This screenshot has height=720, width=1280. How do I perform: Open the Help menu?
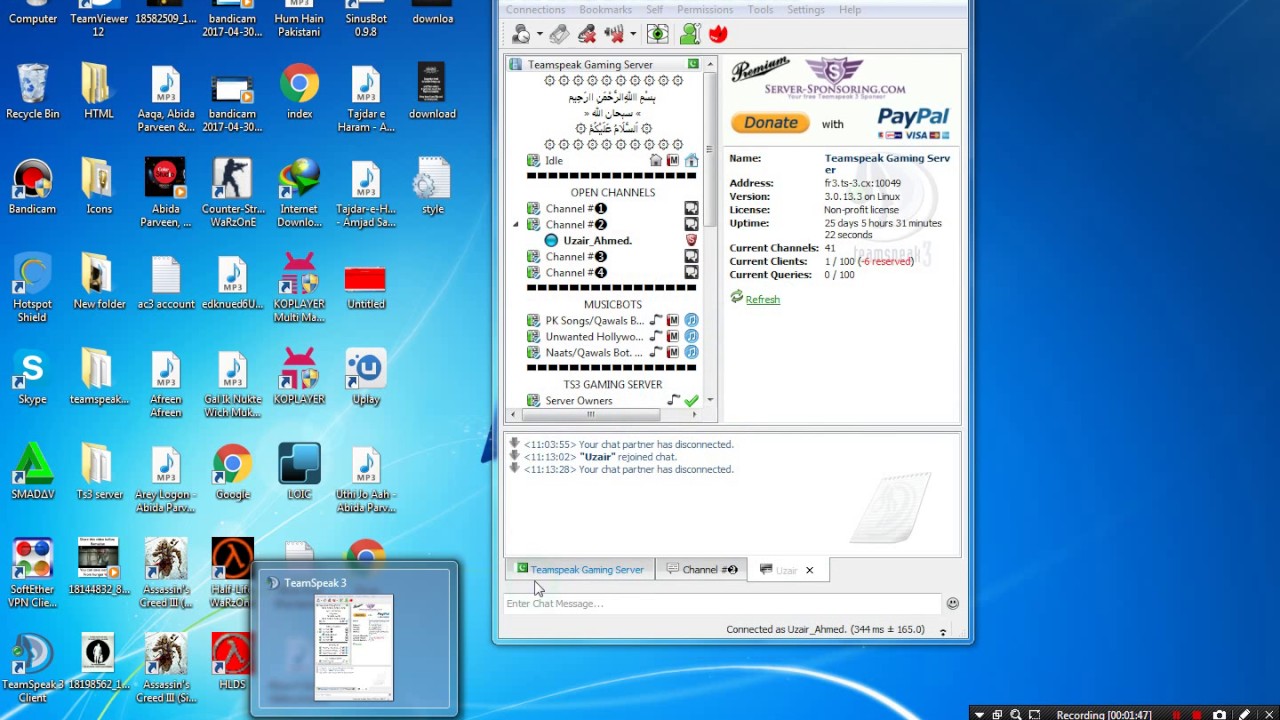tap(850, 9)
